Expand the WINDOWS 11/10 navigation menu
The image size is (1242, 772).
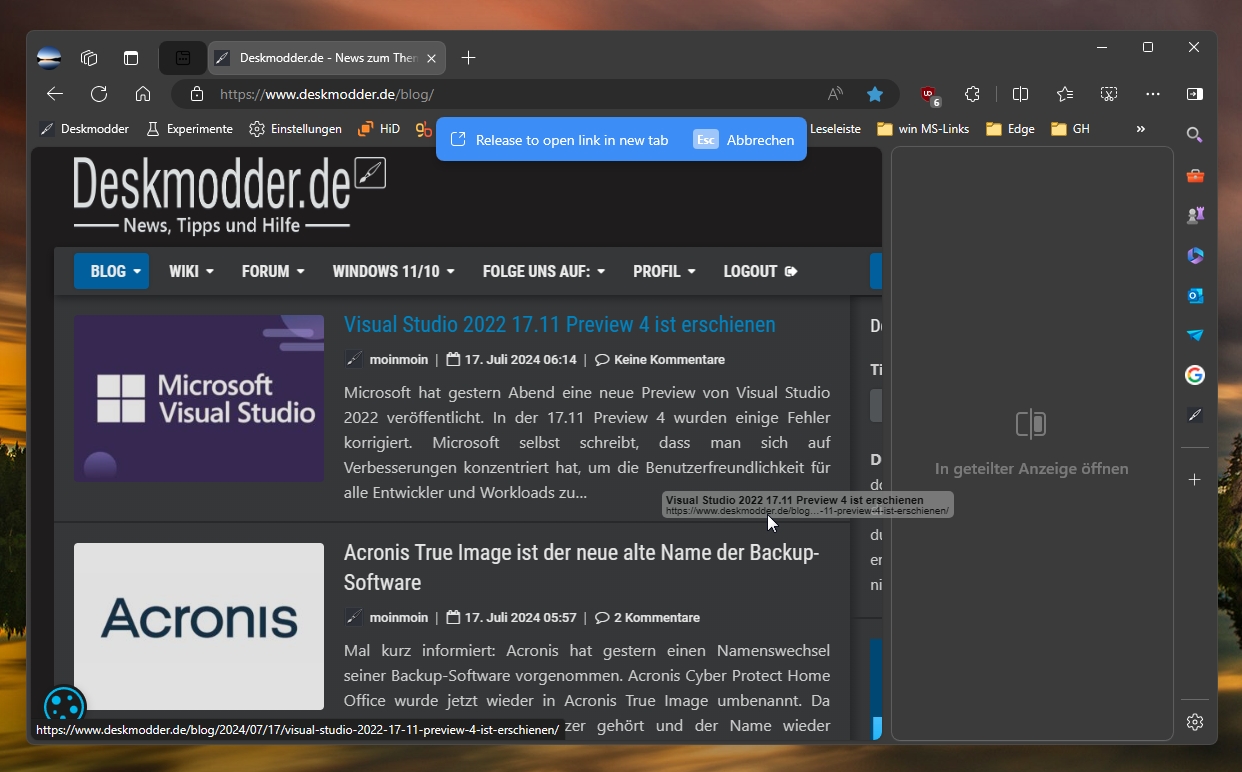pos(394,271)
